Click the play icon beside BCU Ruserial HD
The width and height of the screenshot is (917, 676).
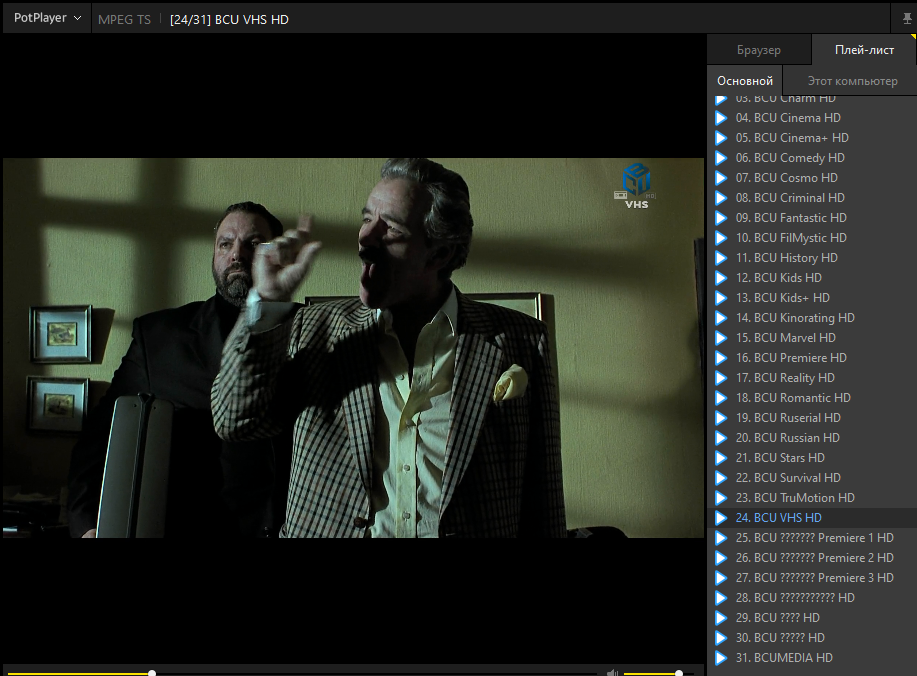tap(721, 418)
